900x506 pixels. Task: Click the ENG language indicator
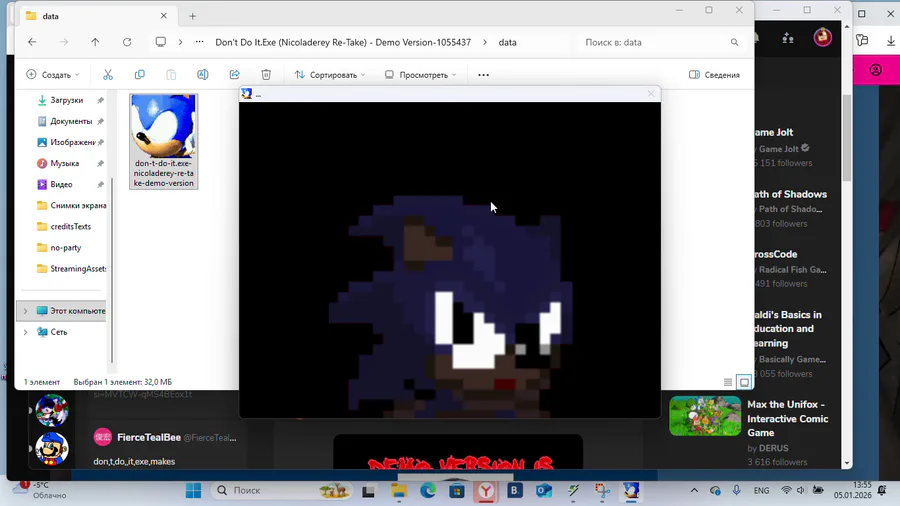click(x=761, y=491)
